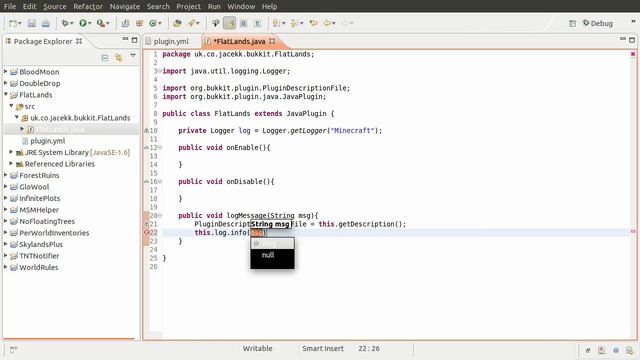Toggle fold of onEnable method

160,147
